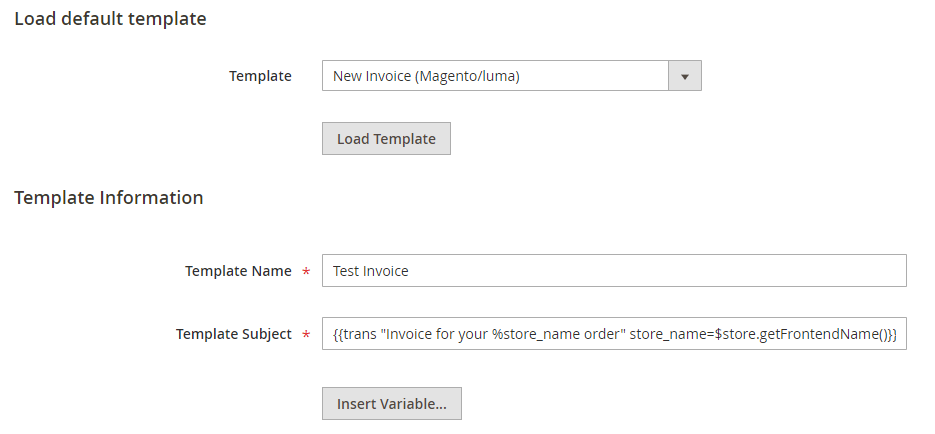Click the Template Name field label
Viewport: 935px width, 434px height.
pyautogui.click(x=238, y=271)
